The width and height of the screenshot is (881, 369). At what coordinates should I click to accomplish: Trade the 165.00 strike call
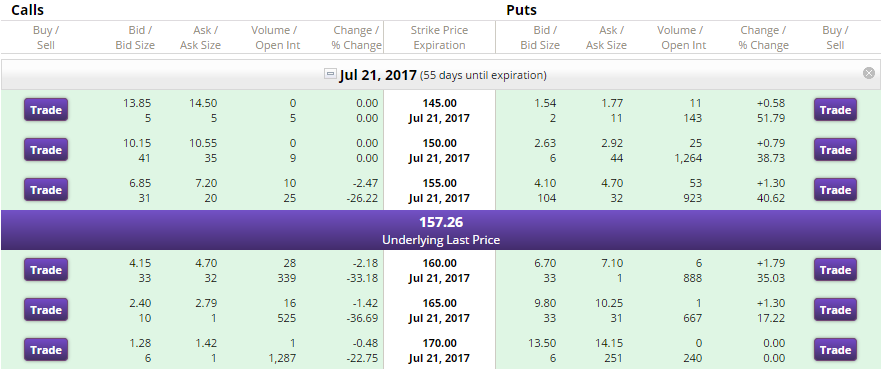[x=46, y=310]
